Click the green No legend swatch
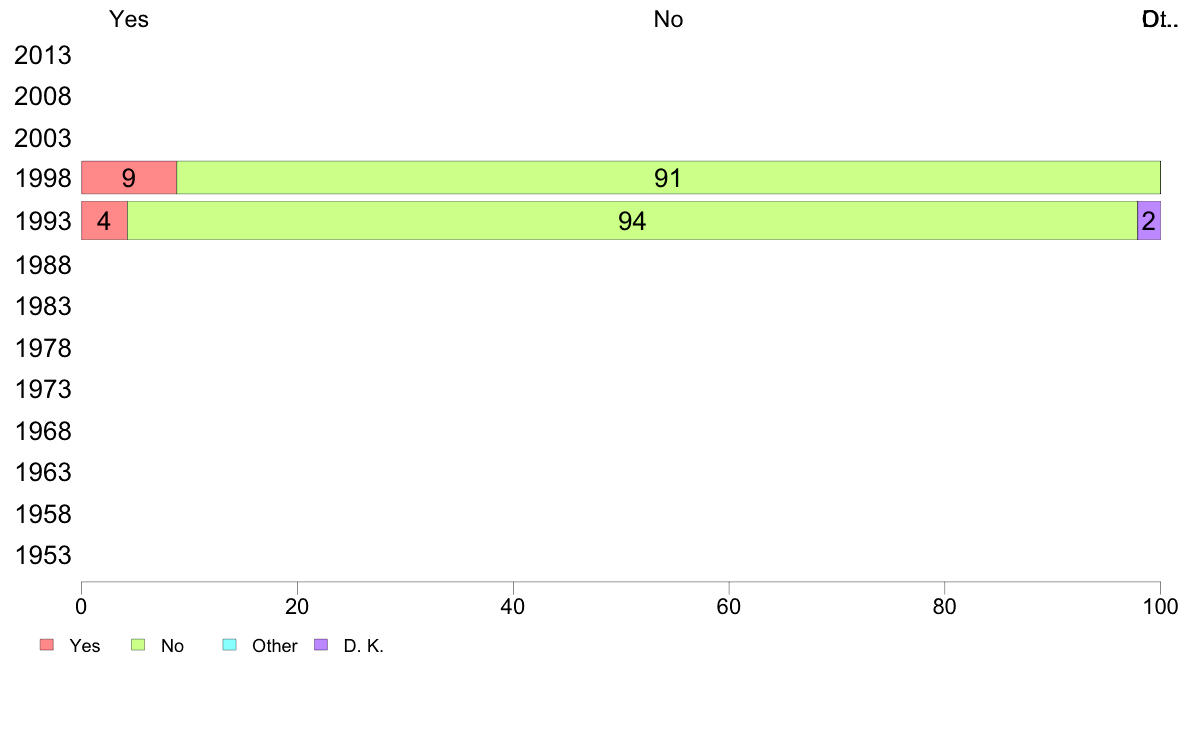The image size is (1188, 736). click(x=138, y=644)
